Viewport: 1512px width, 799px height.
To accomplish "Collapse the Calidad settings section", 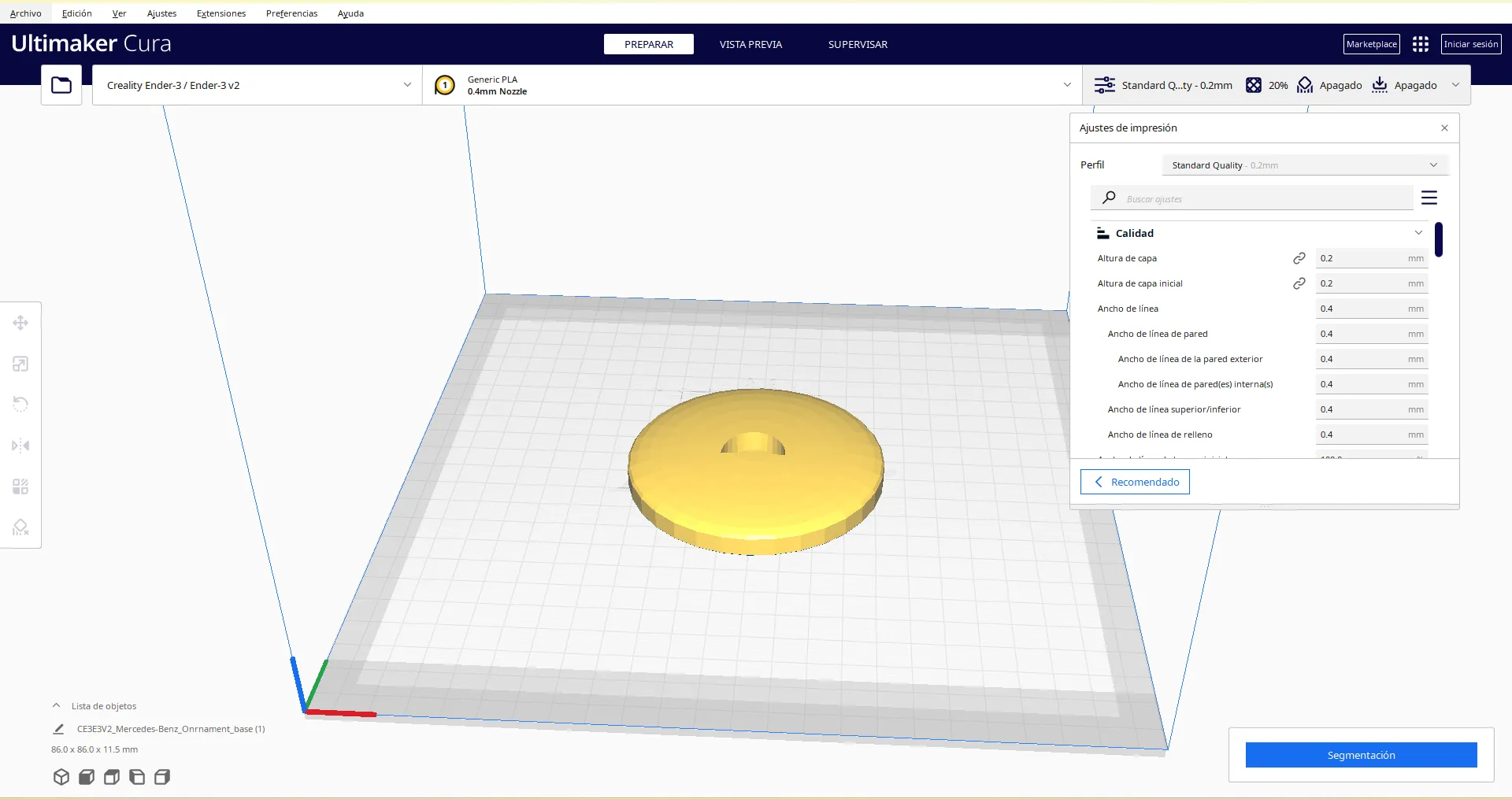I will 1417,233.
